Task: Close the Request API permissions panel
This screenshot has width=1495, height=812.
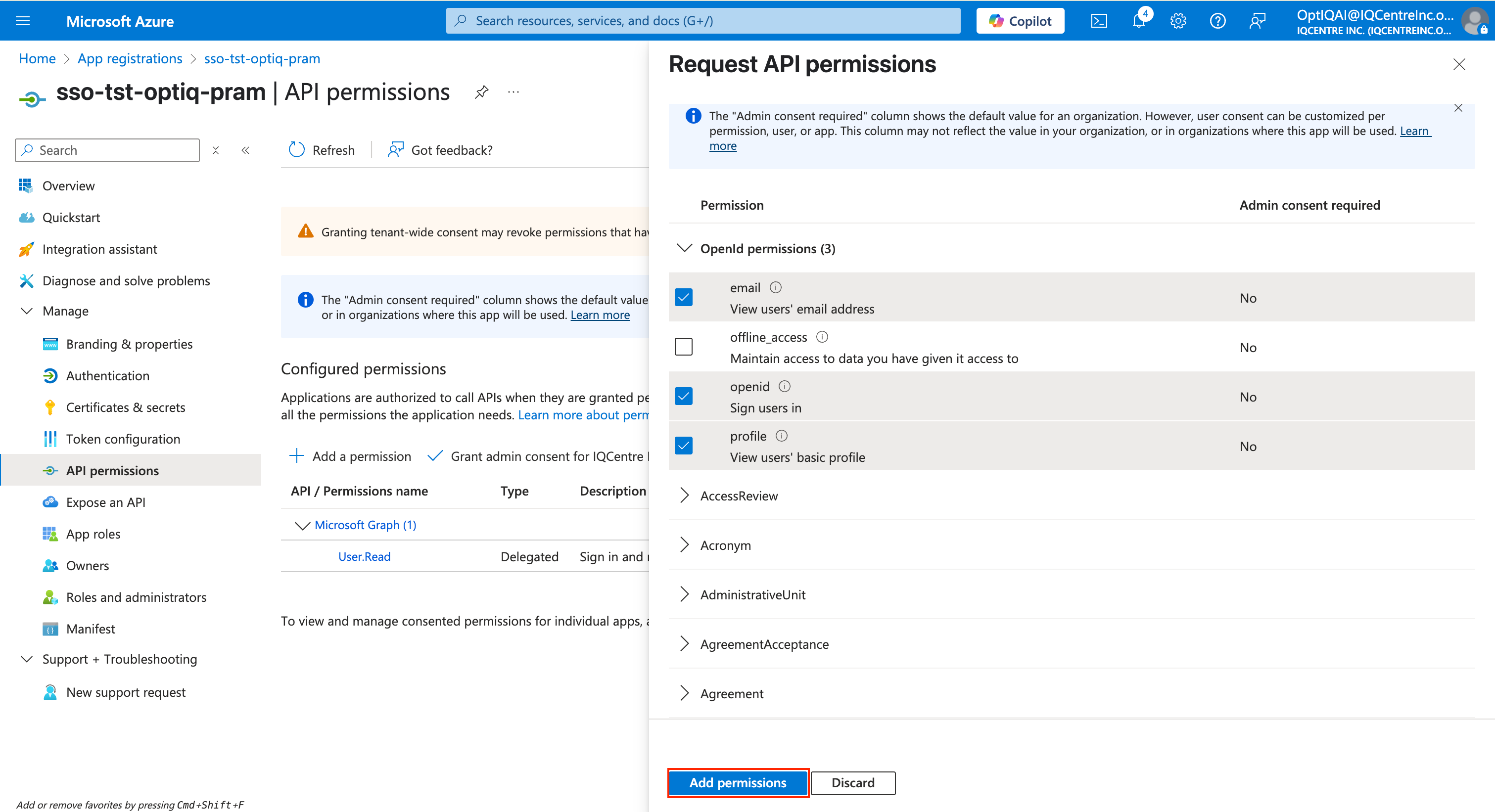Action: point(1459,64)
